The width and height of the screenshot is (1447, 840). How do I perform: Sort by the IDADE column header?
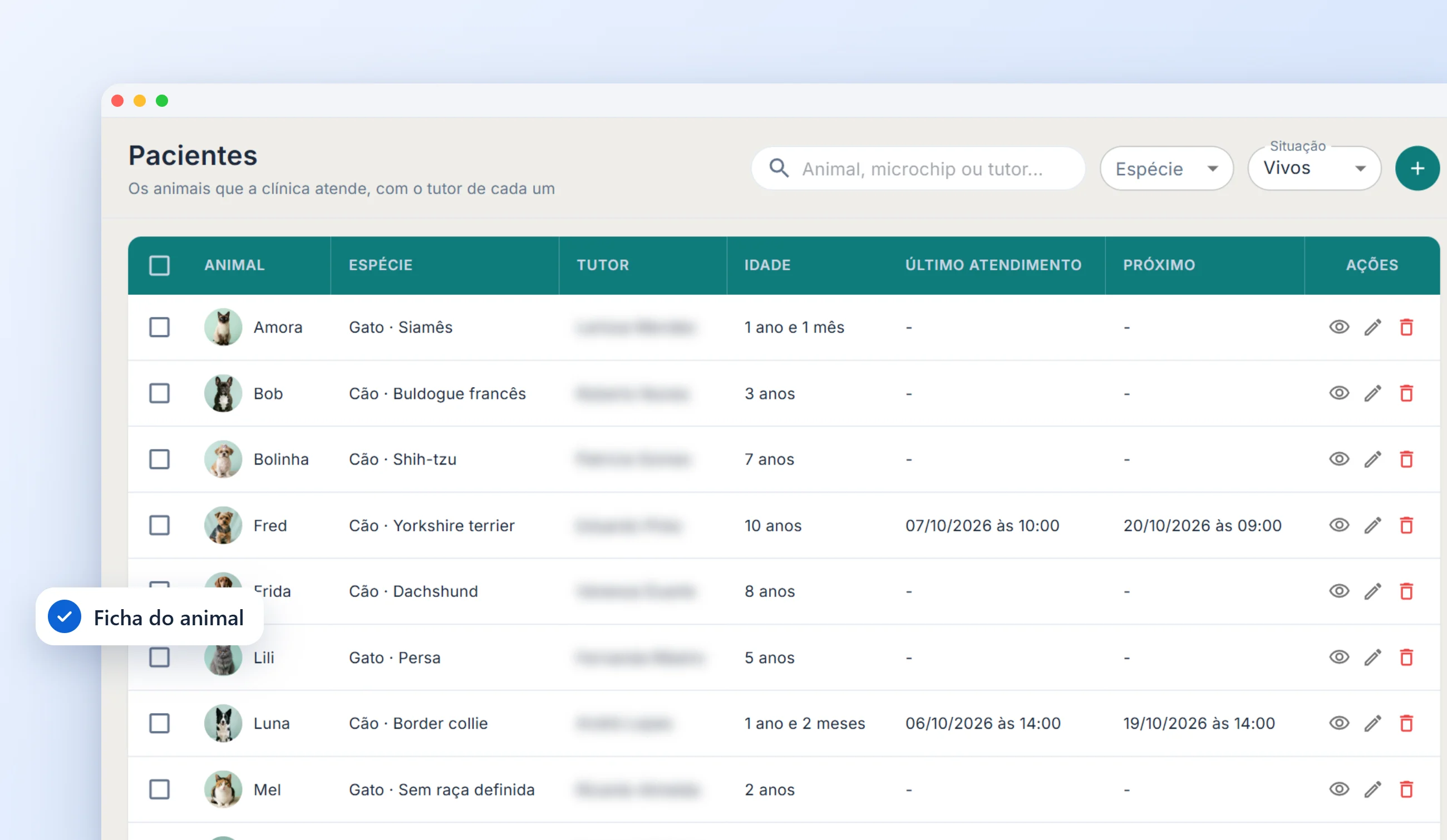(x=767, y=265)
